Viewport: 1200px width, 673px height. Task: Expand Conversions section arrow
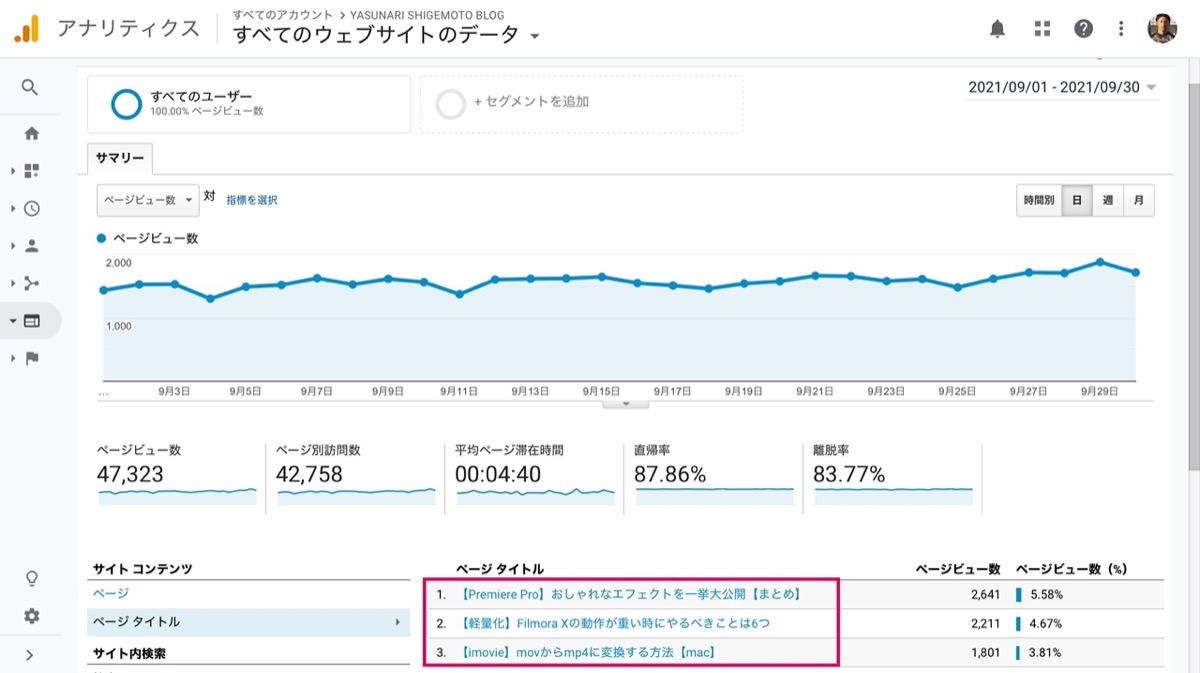pyautogui.click(x=13, y=358)
